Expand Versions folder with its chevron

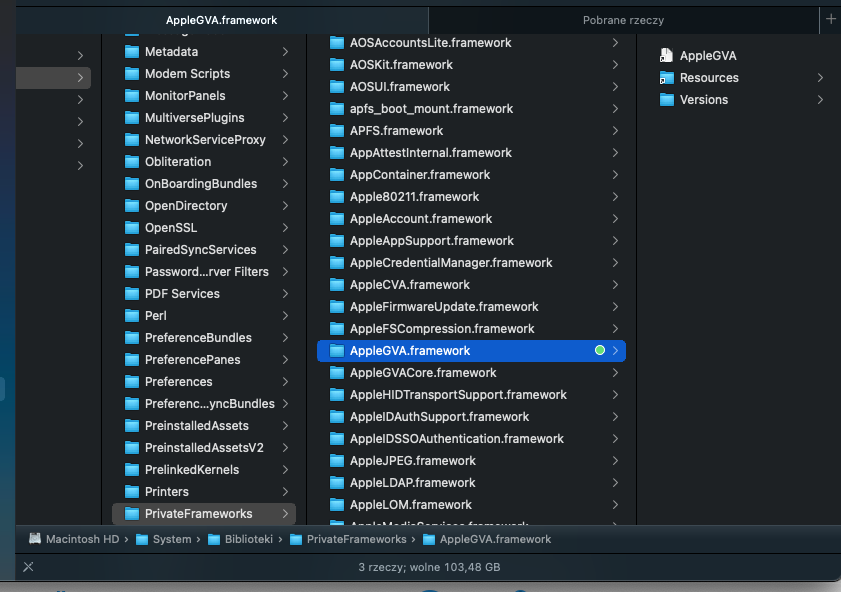pos(820,100)
